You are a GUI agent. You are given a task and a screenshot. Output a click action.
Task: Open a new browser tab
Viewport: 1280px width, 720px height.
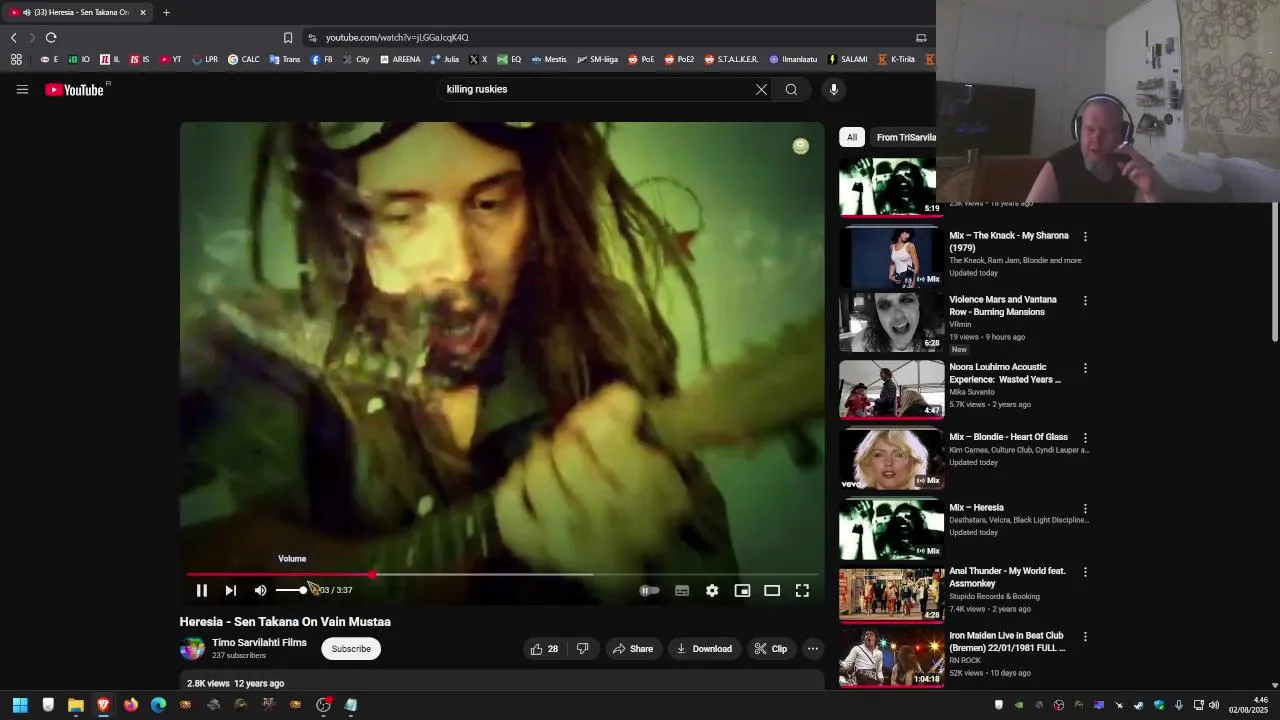166,12
